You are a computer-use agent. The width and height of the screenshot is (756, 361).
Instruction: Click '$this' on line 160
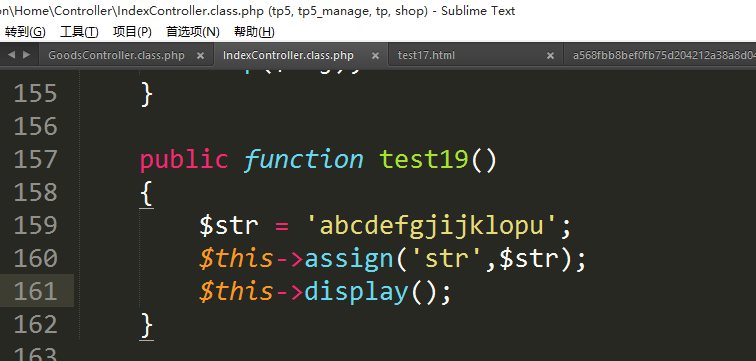236,258
